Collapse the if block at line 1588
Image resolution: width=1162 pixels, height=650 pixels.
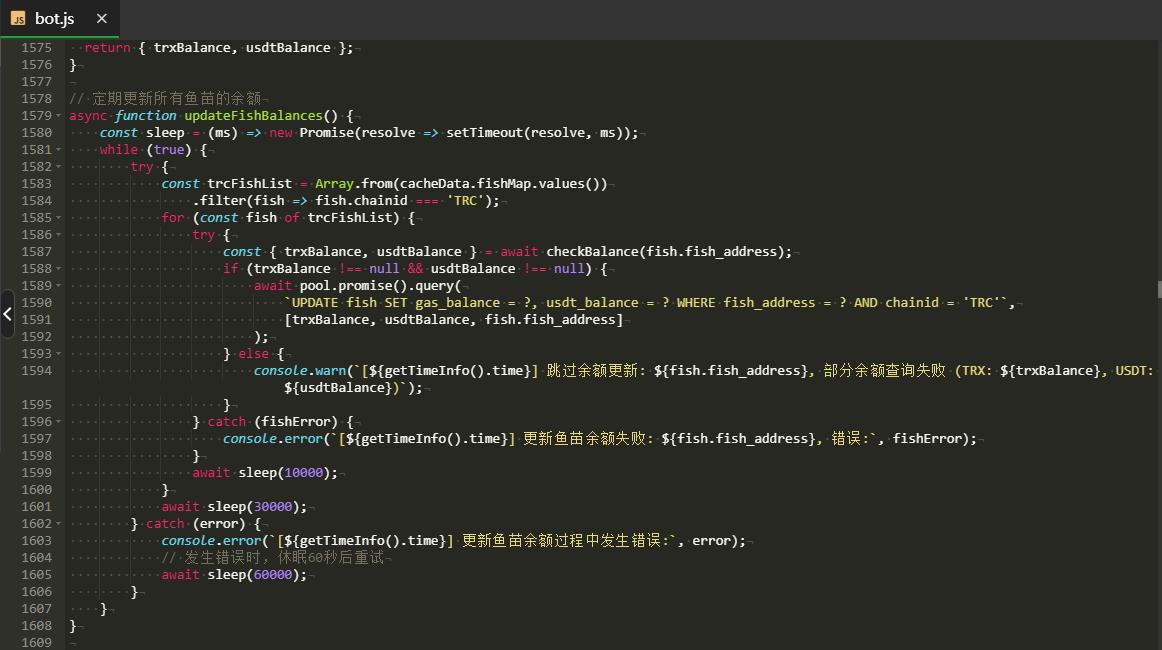click(x=59, y=269)
